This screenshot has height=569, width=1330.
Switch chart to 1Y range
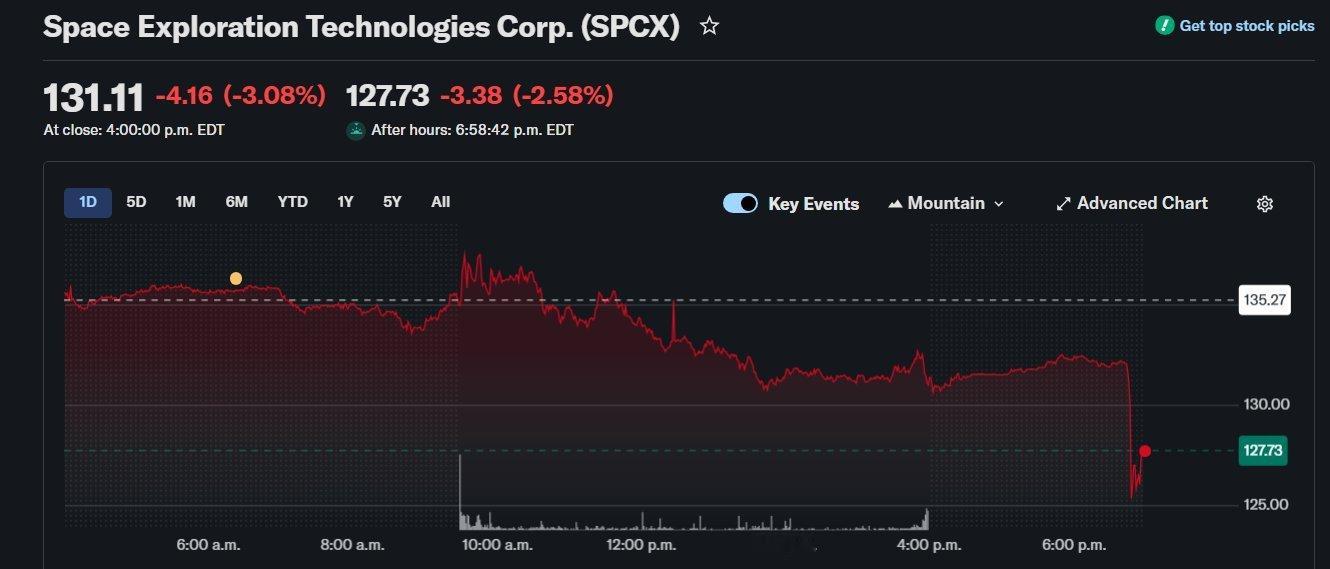tap(345, 202)
